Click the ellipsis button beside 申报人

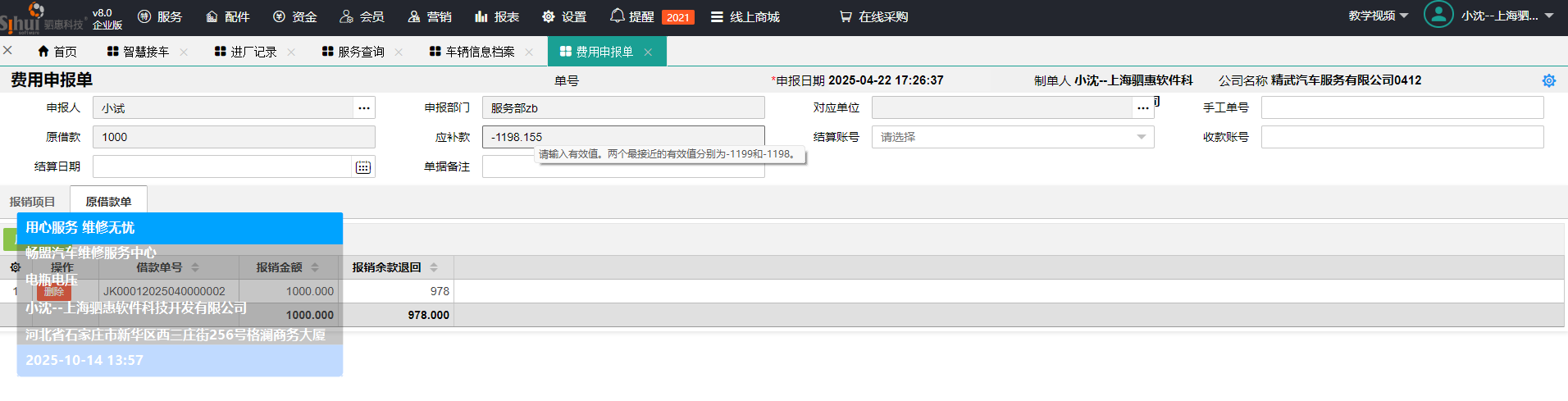[x=364, y=108]
